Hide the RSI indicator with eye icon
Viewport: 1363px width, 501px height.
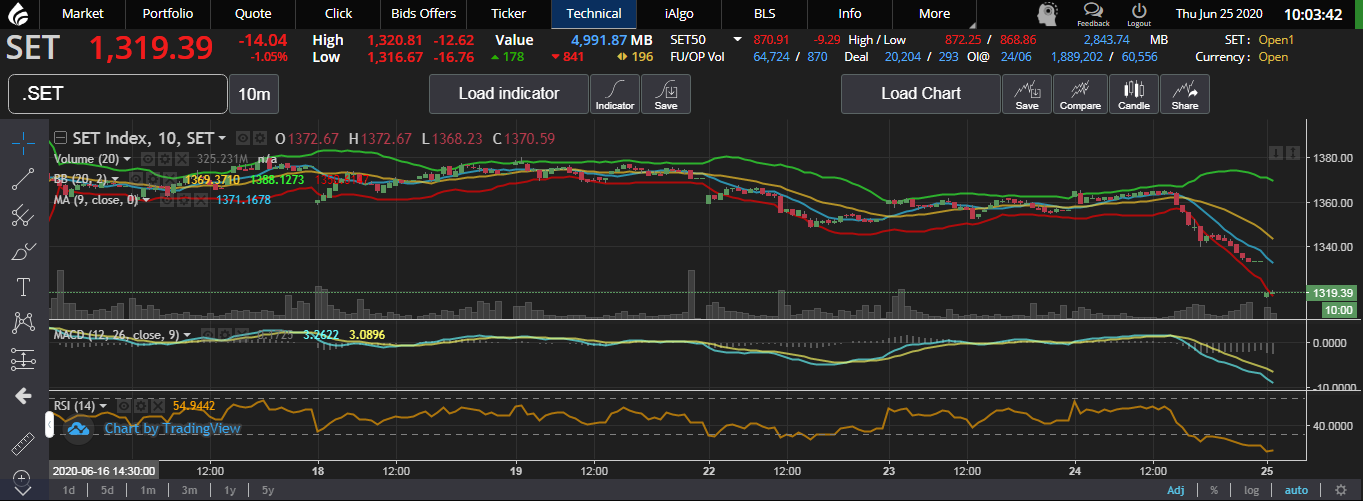[124, 406]
